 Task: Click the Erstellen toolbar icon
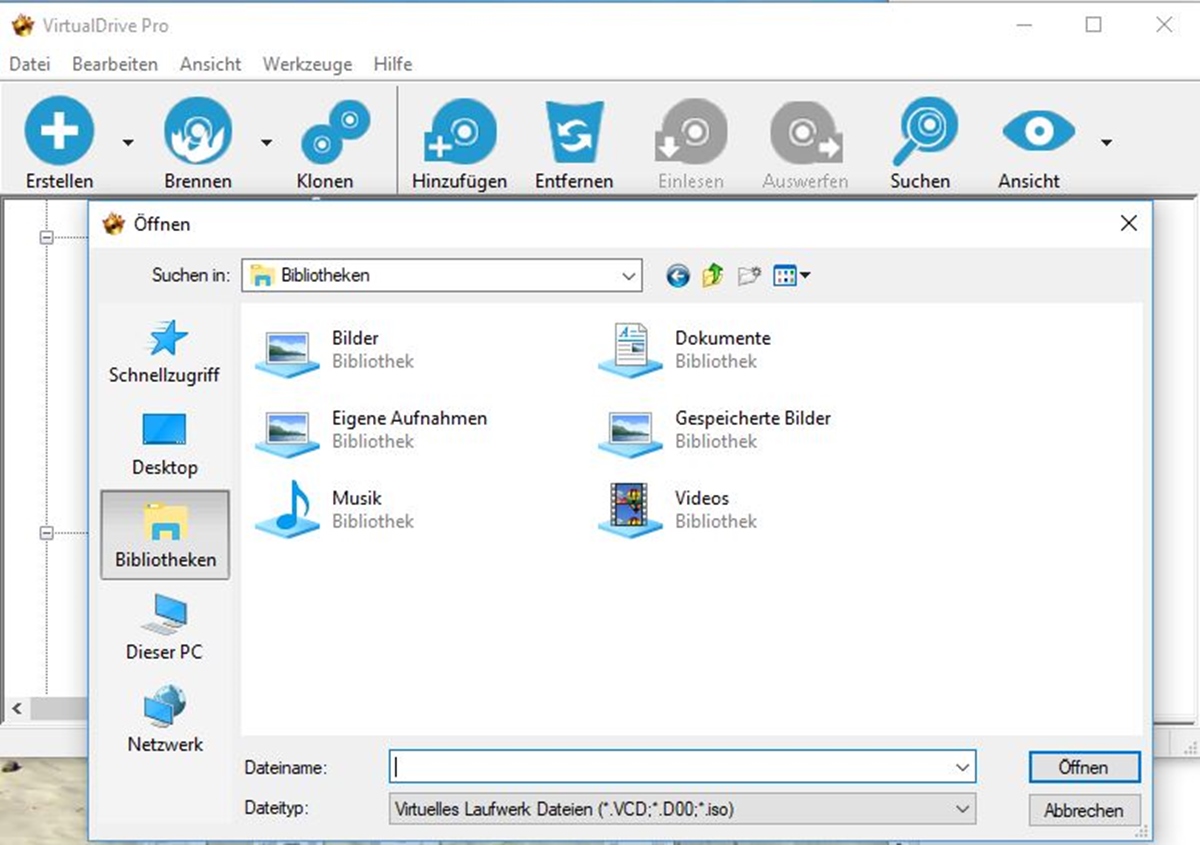pos(60,131)
